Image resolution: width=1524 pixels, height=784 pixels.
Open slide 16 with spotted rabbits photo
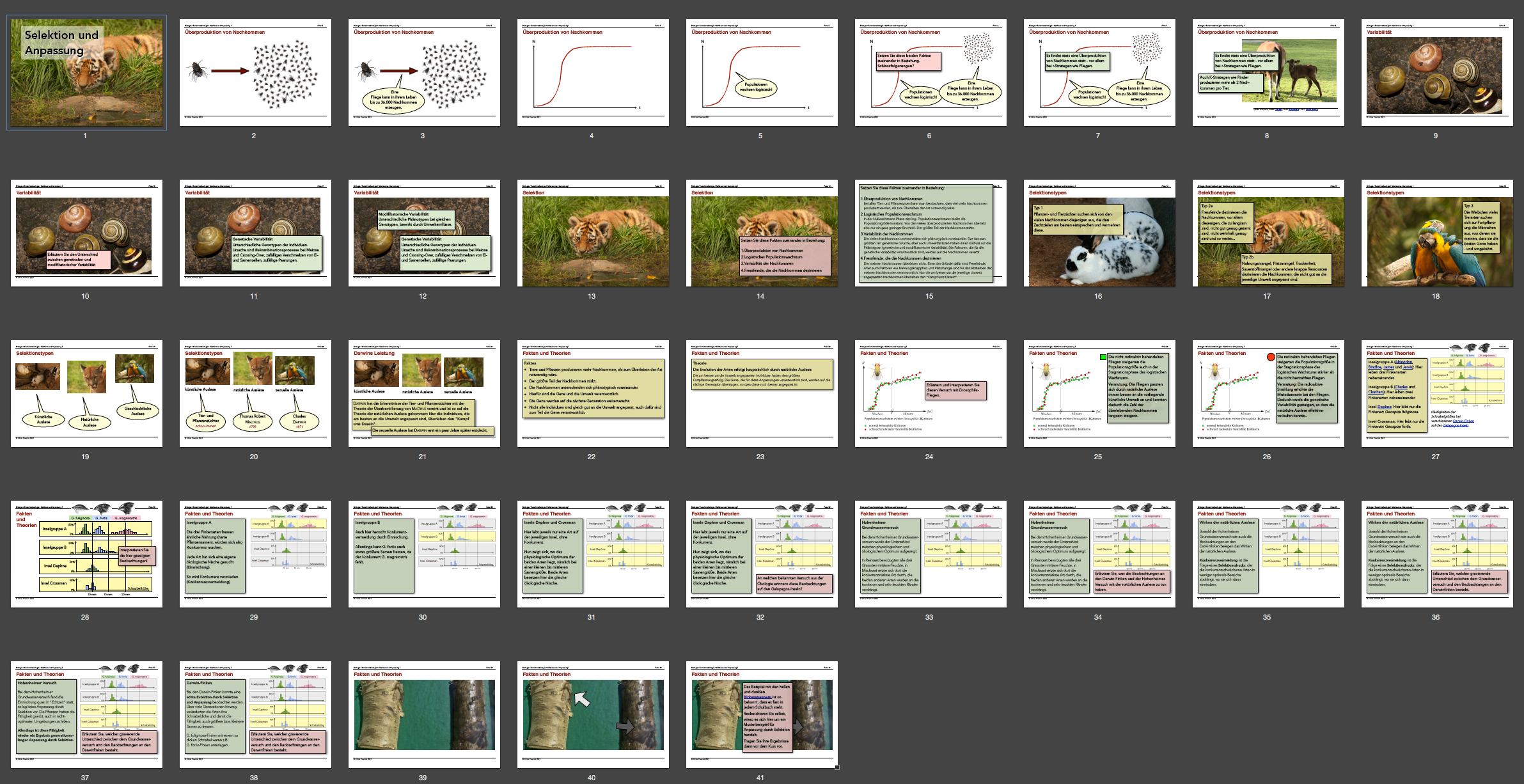pos(1099,233)
